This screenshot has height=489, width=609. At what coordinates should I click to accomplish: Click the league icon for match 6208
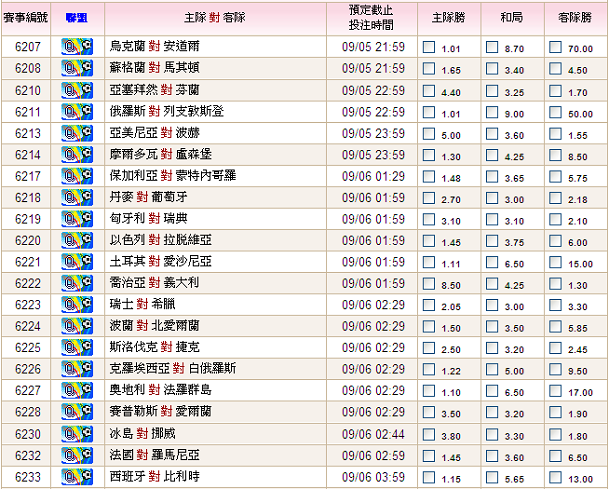(77, 68)
